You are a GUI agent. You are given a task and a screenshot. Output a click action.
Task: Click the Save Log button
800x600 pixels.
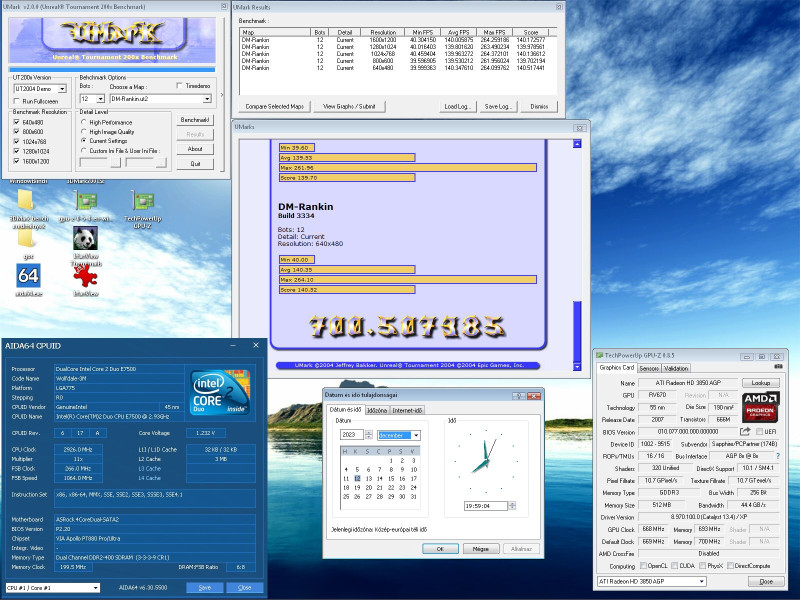pyautogui.click(x=498, y=106)
